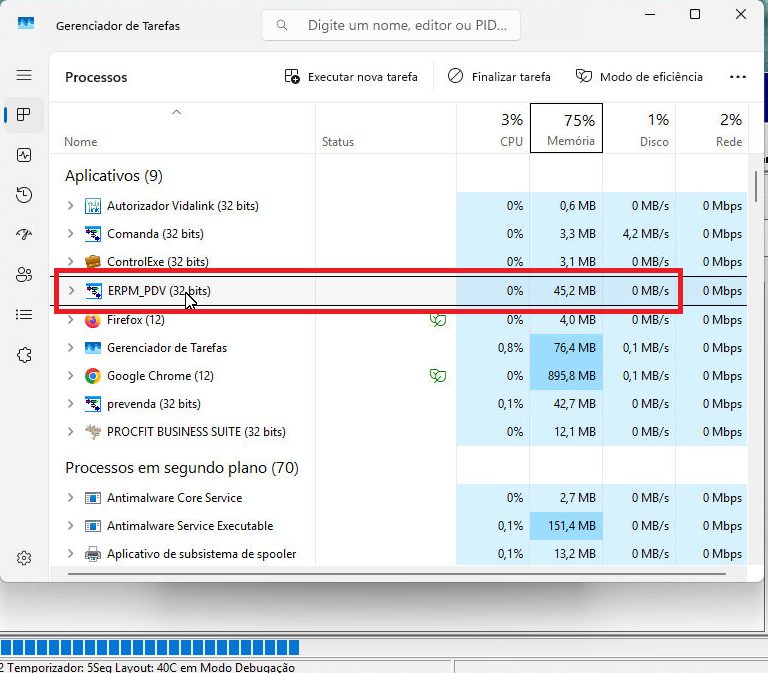768x673 pixels.
Task: Click the horizontal scrollbar at bottom
Action: click(x=397, y=574)
